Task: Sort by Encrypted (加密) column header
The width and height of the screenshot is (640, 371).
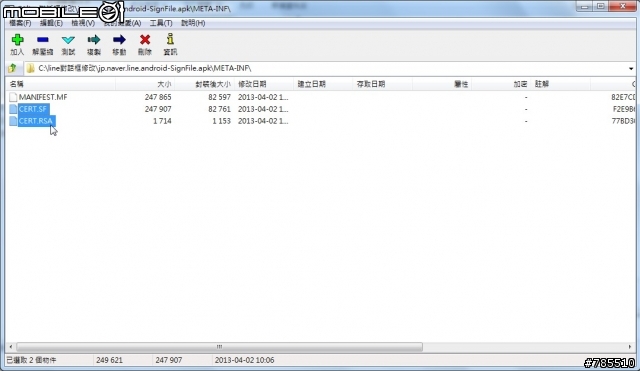Action: [x=501, y=84]
